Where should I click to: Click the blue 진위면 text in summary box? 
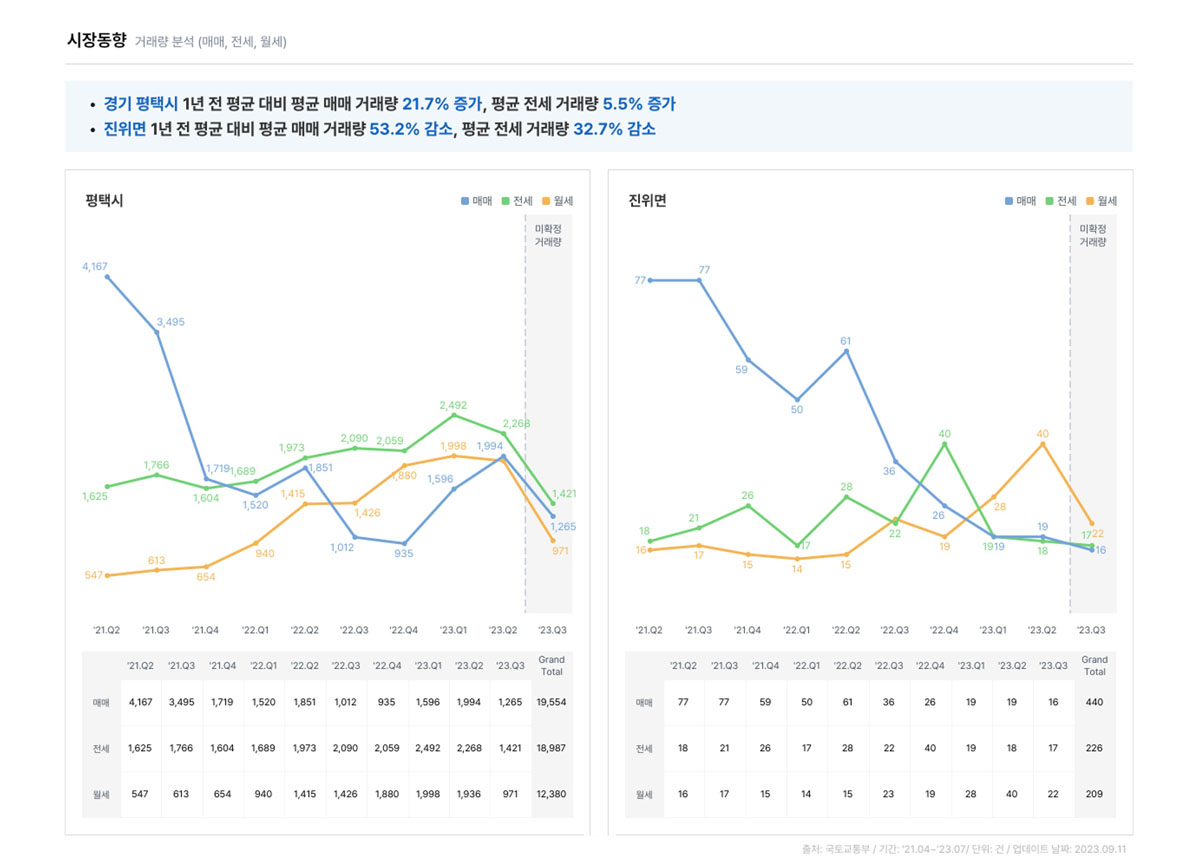coord(124,129)
